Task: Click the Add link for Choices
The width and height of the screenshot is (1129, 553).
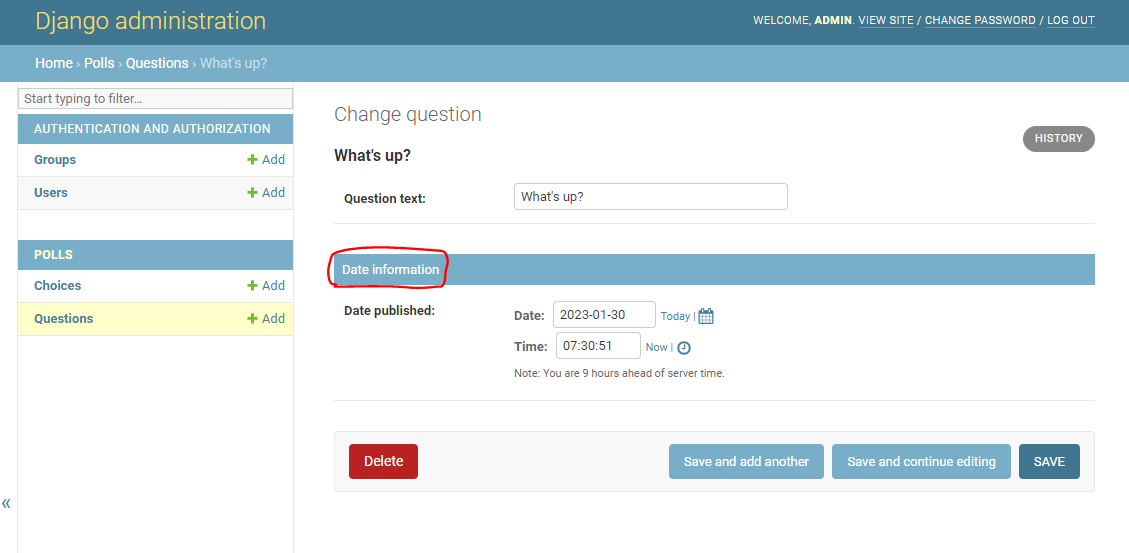Action: tap(266, 286)
